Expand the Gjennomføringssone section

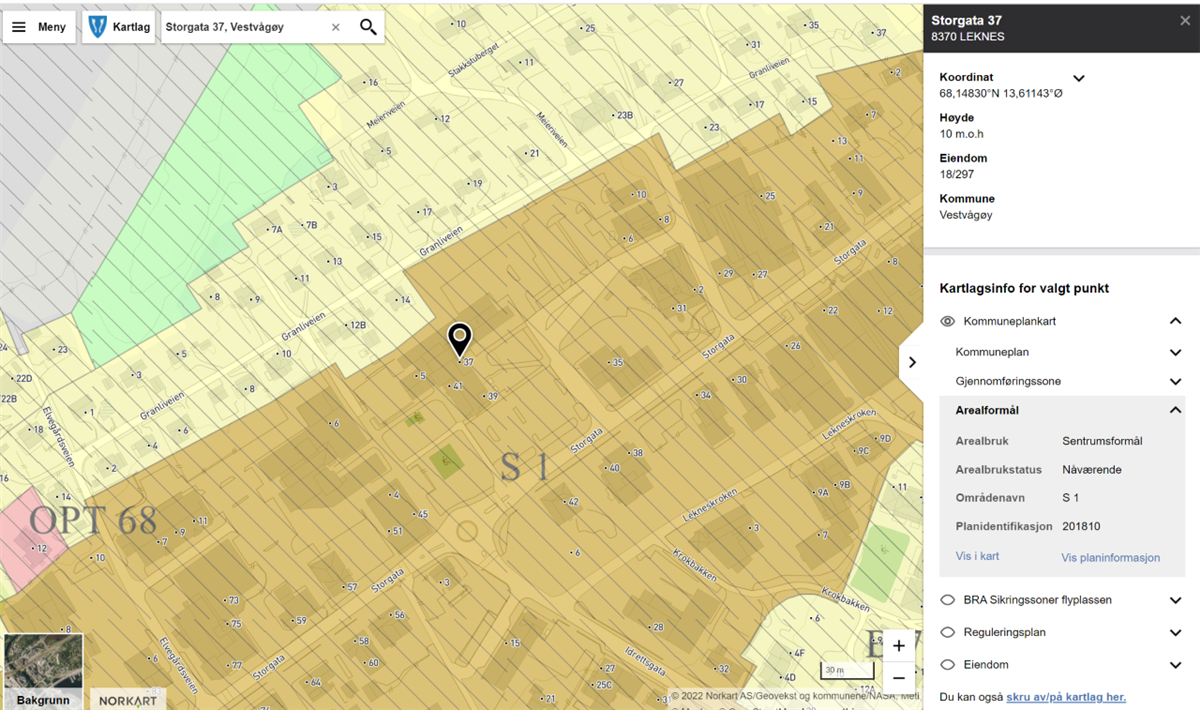point(1175,381)
